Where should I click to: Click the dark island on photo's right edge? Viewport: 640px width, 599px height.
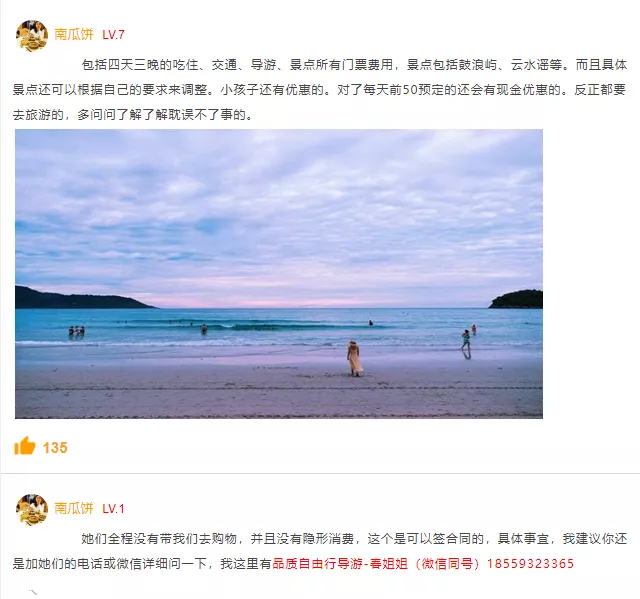[516, 299]
